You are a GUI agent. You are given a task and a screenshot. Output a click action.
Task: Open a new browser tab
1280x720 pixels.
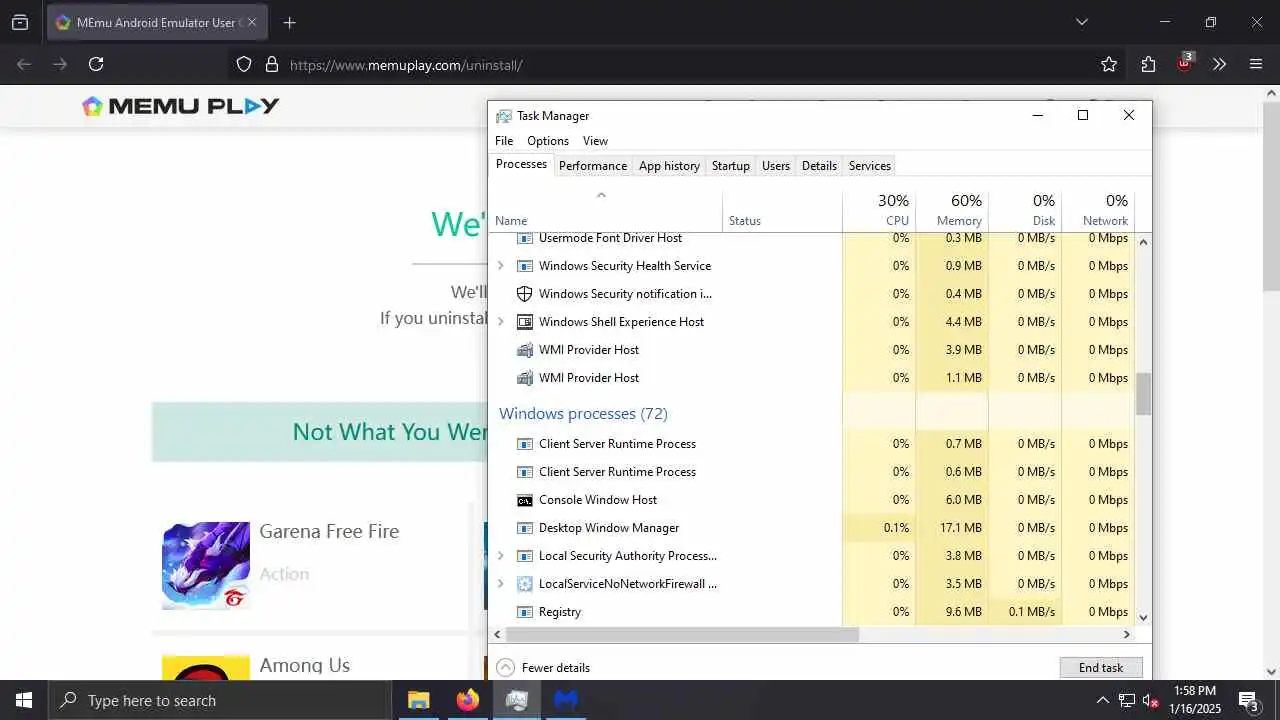289,22
